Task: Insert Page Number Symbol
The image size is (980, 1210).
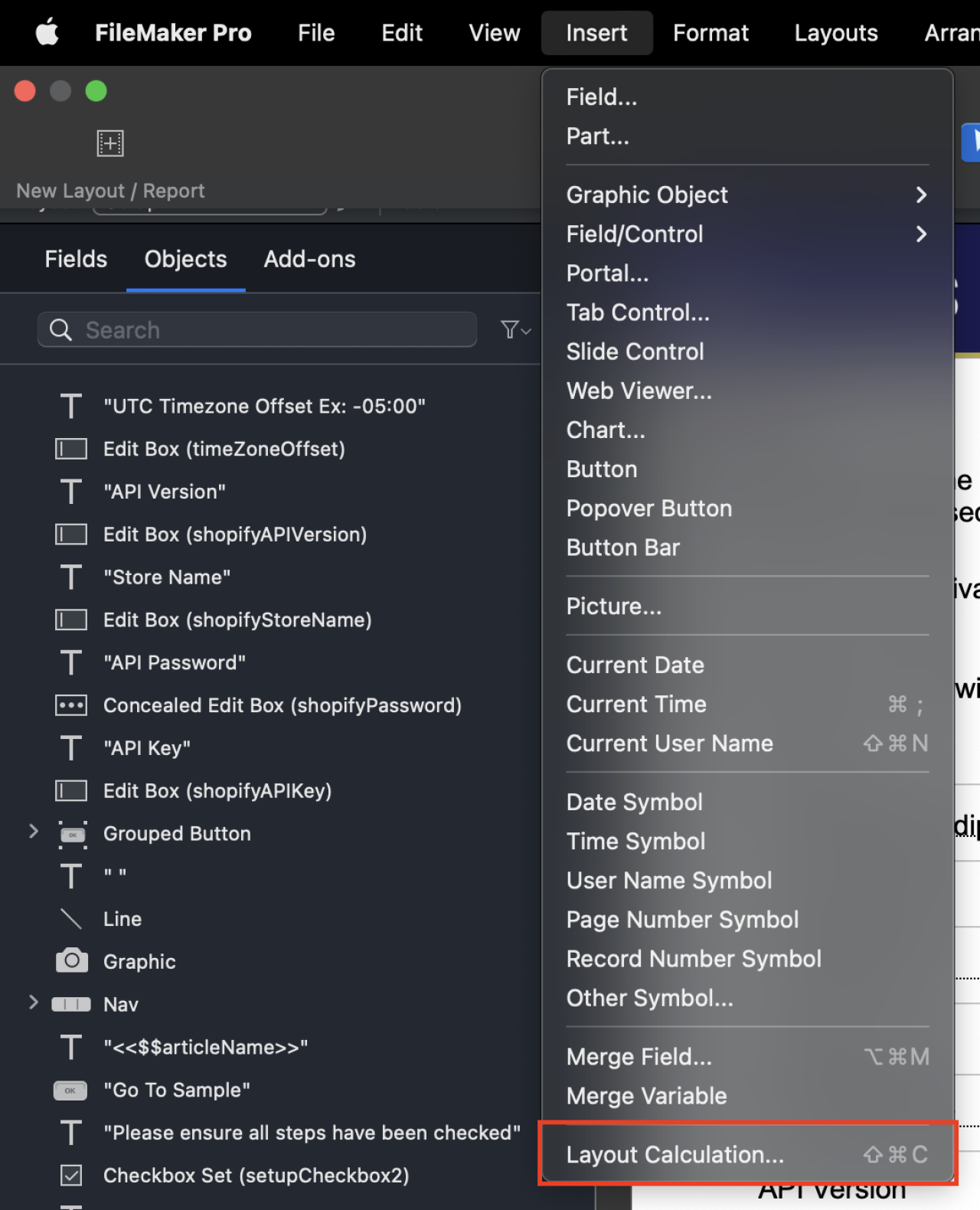Action: (x=747, y=919)
